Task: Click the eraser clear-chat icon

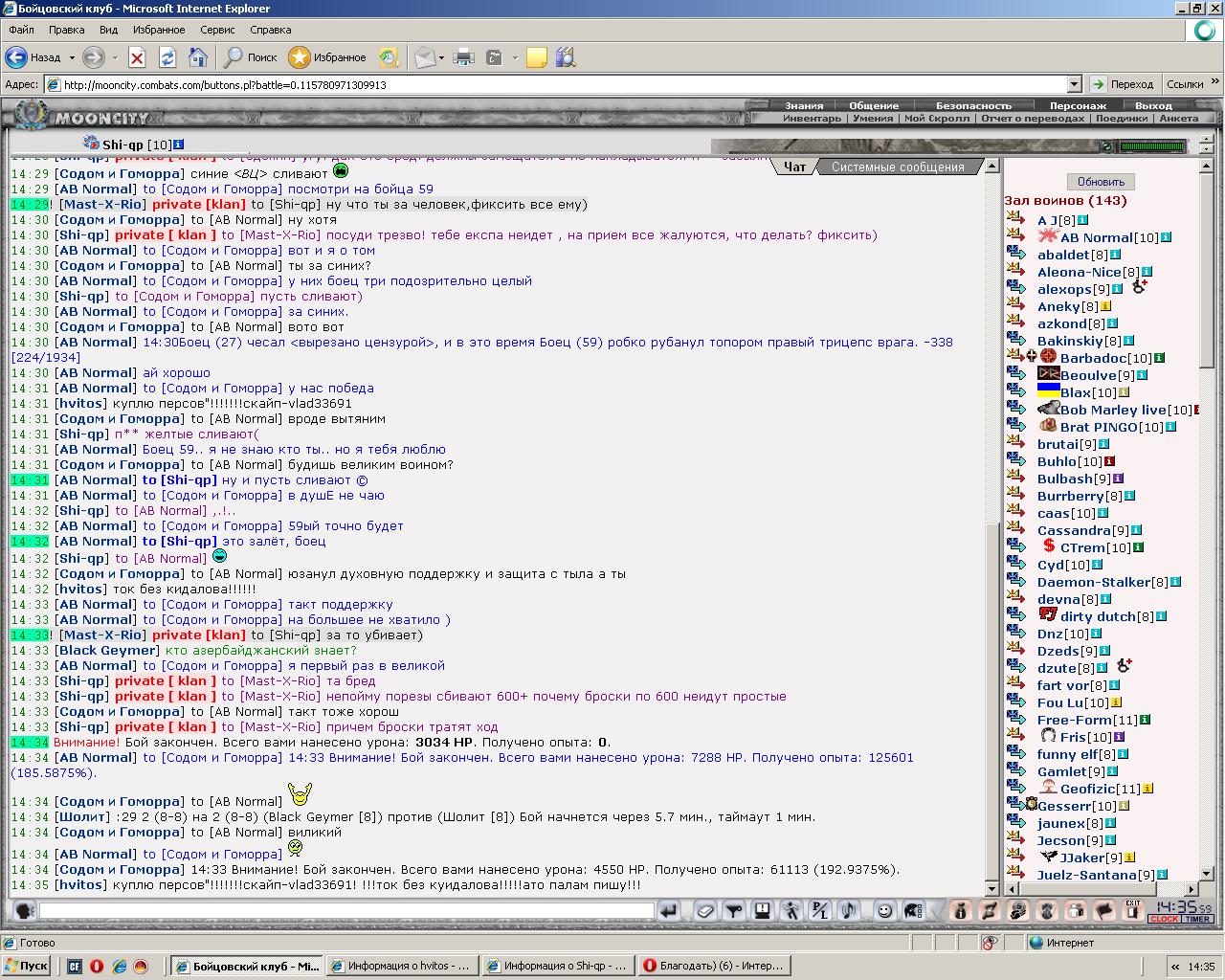Action: point(705,911)
